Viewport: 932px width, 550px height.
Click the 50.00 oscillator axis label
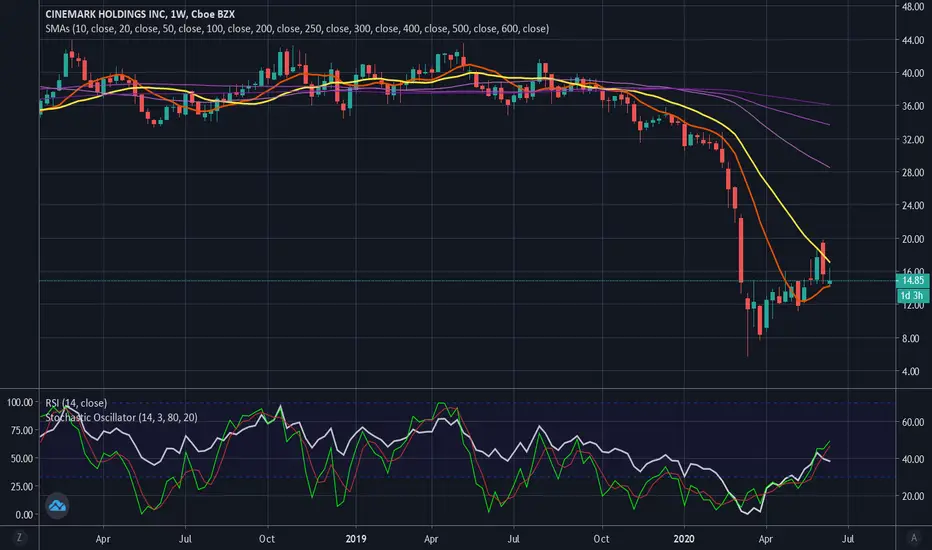click(x=21, y=458)
